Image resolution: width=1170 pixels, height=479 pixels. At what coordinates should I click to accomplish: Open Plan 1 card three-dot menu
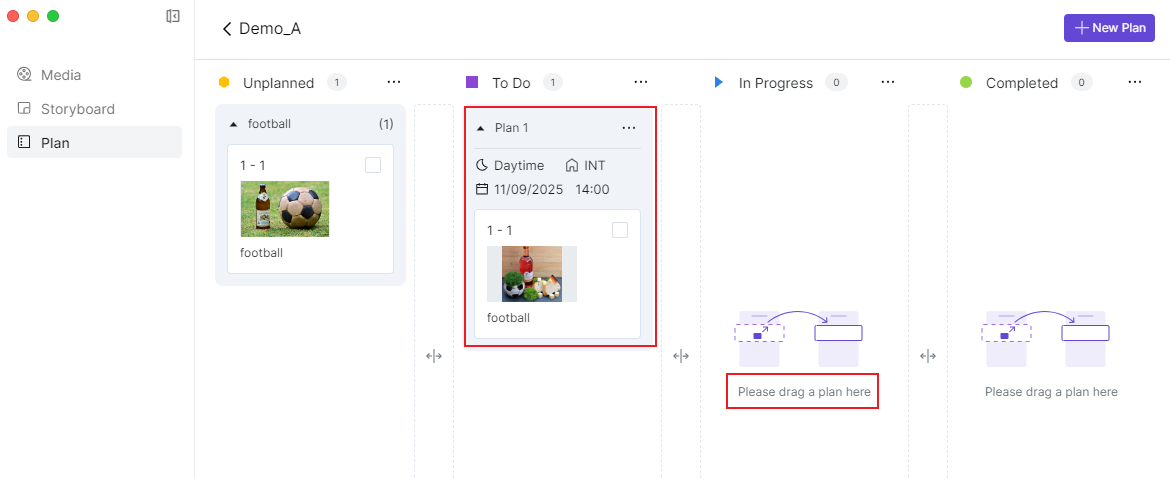(629, 128)
